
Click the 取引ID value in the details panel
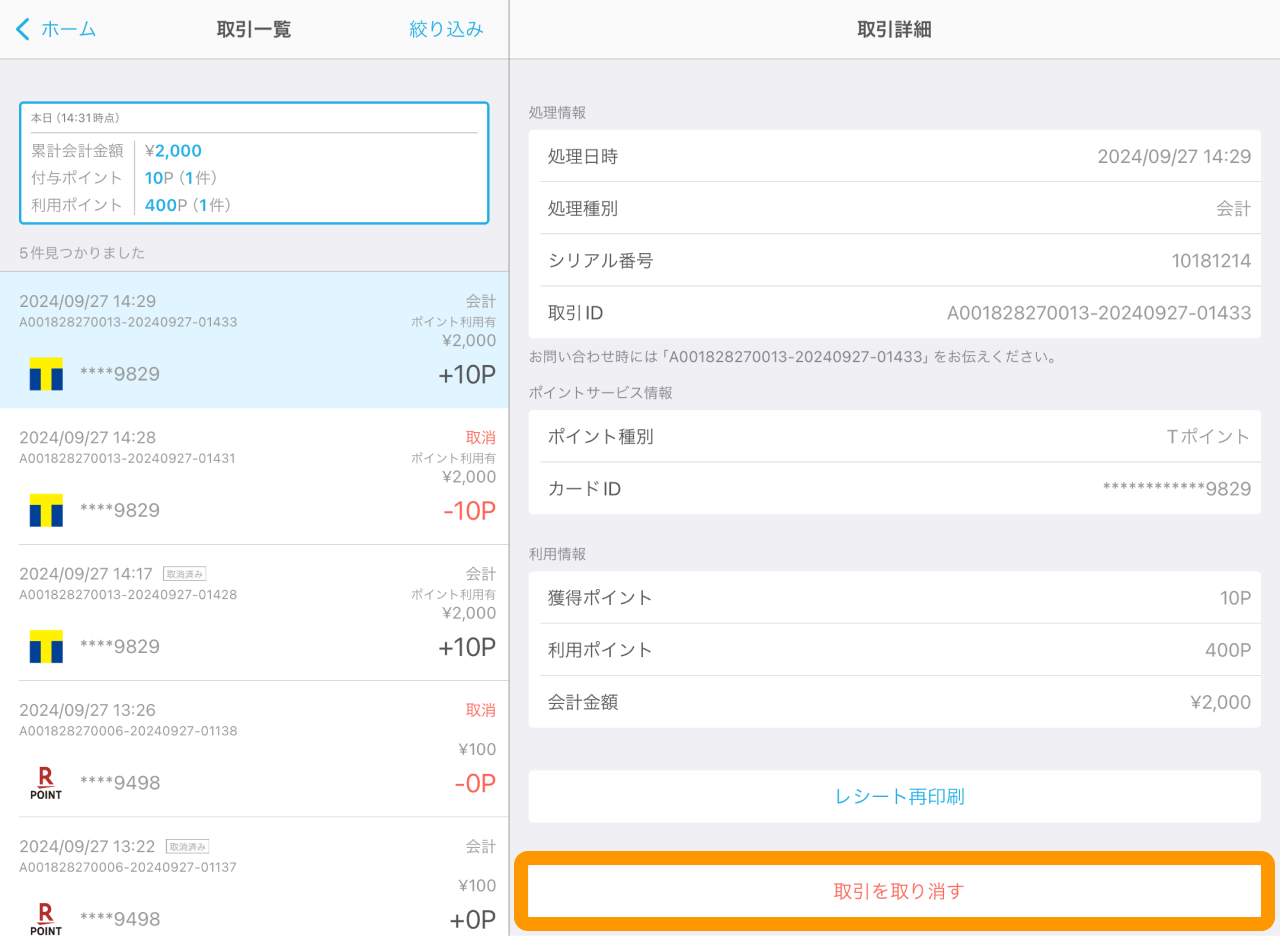[1099, 313]
